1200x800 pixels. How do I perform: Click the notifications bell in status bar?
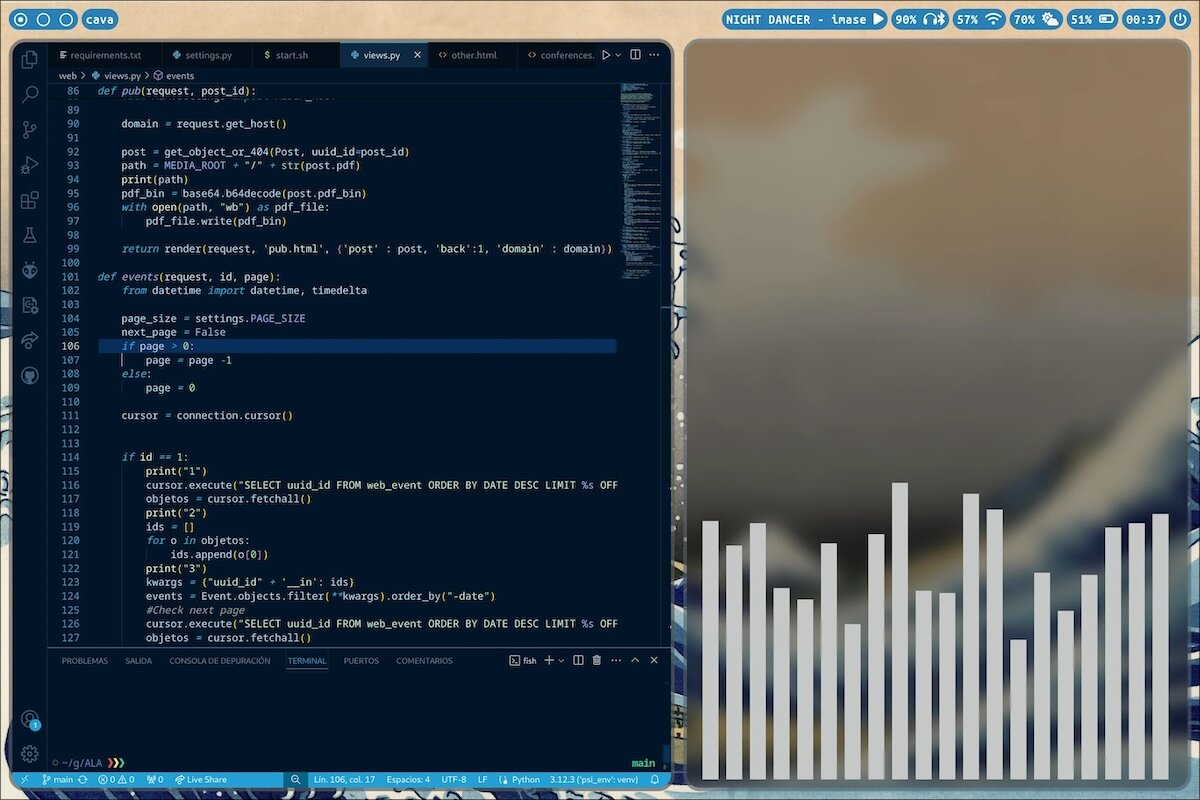tap(655, 779)
